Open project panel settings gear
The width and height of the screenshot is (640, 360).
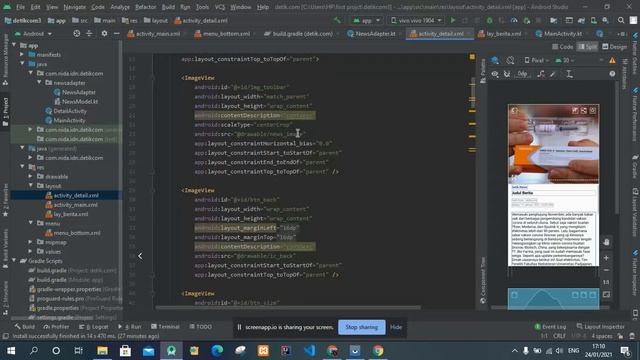coord(104,34)
